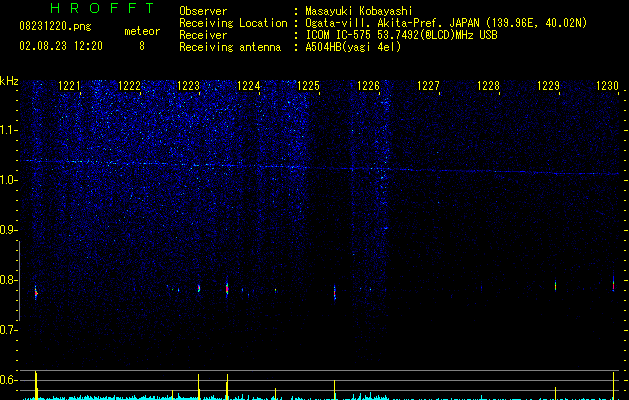This screenshot has height=400, width=629.
Task: Click the yellow power spike between 1225 and 1226
Action: click(335, 390)
